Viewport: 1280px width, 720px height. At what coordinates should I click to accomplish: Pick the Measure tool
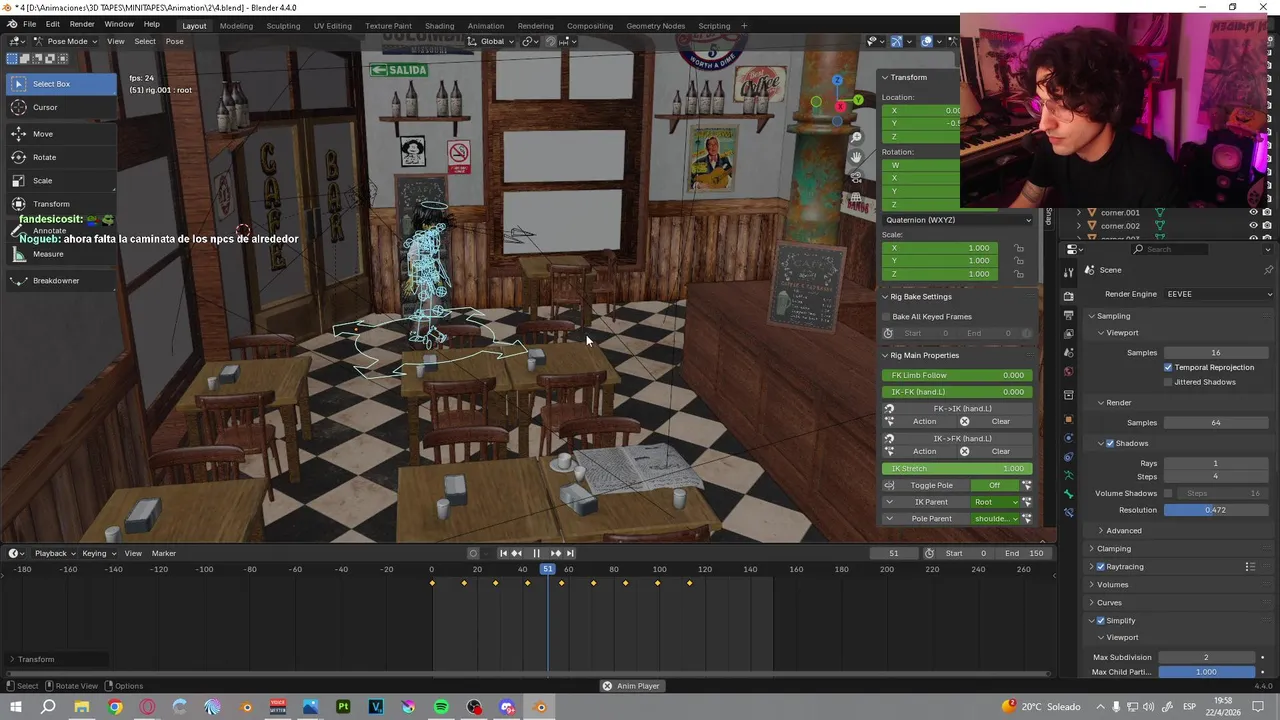60,254
